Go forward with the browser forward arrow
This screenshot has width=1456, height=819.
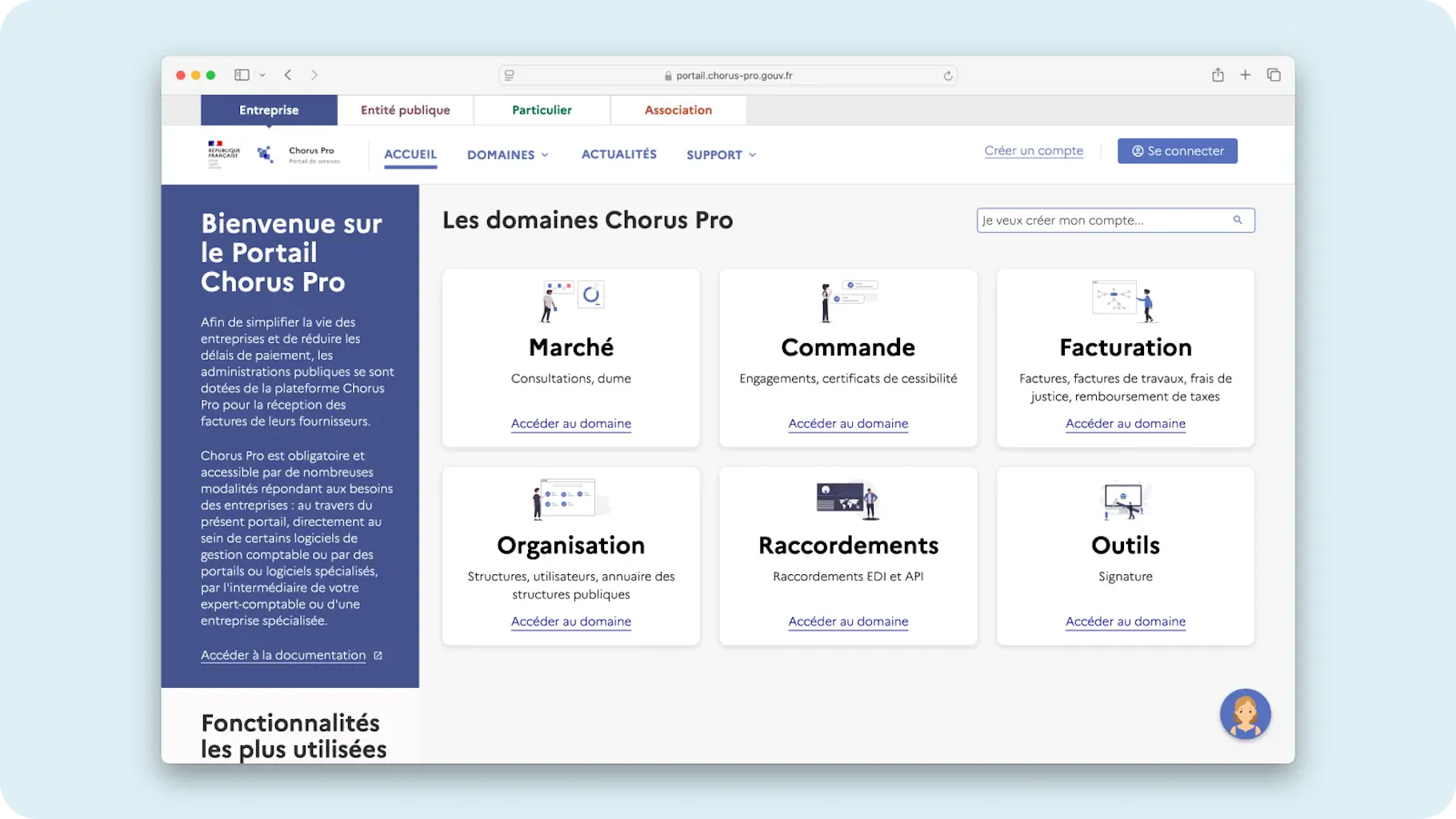[314, 75]
